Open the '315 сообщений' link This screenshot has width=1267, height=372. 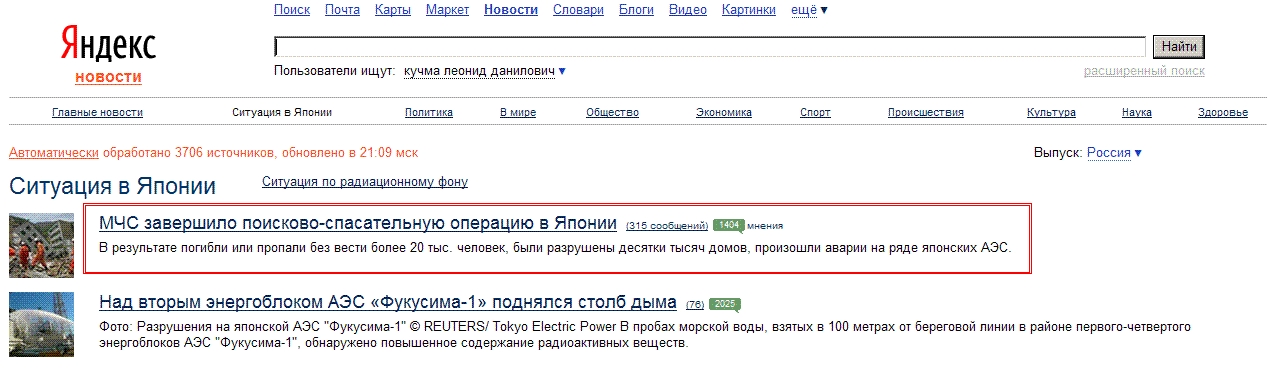(x=667, y=226)
